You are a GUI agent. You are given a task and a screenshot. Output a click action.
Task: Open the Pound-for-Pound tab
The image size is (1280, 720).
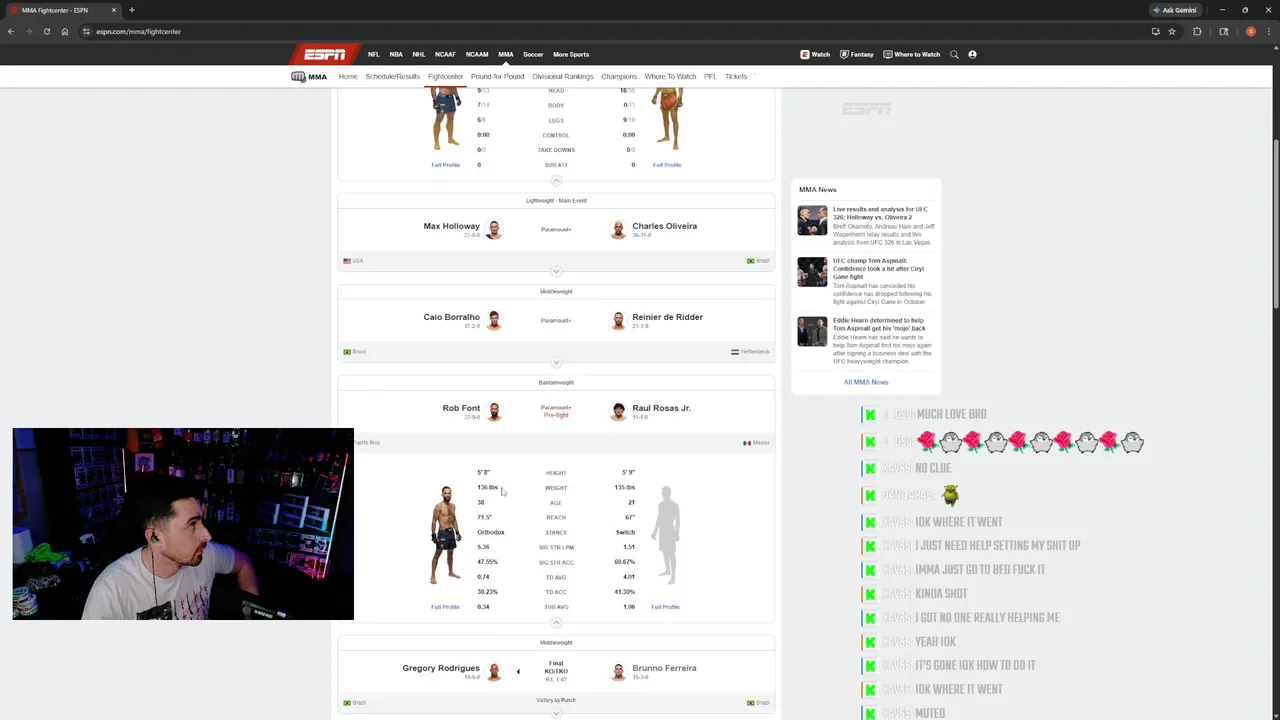[x=497, y=76]
